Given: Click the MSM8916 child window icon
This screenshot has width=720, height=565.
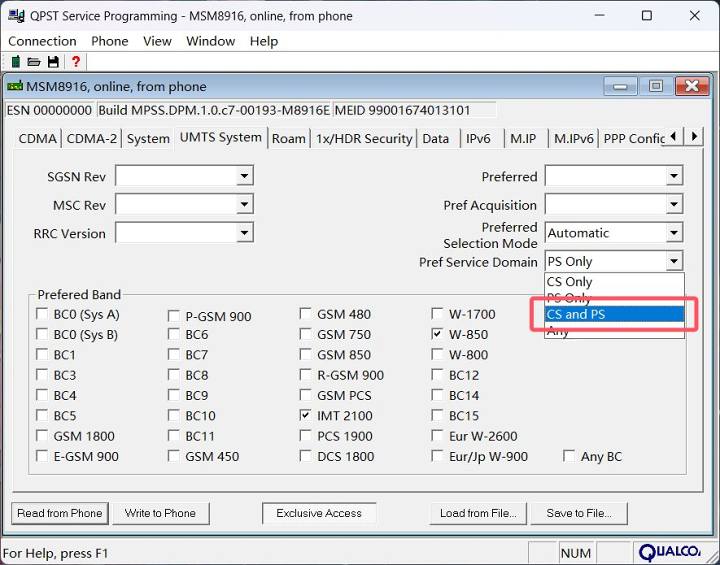Looking at the screenshot, I should click(x=15, y=86).
